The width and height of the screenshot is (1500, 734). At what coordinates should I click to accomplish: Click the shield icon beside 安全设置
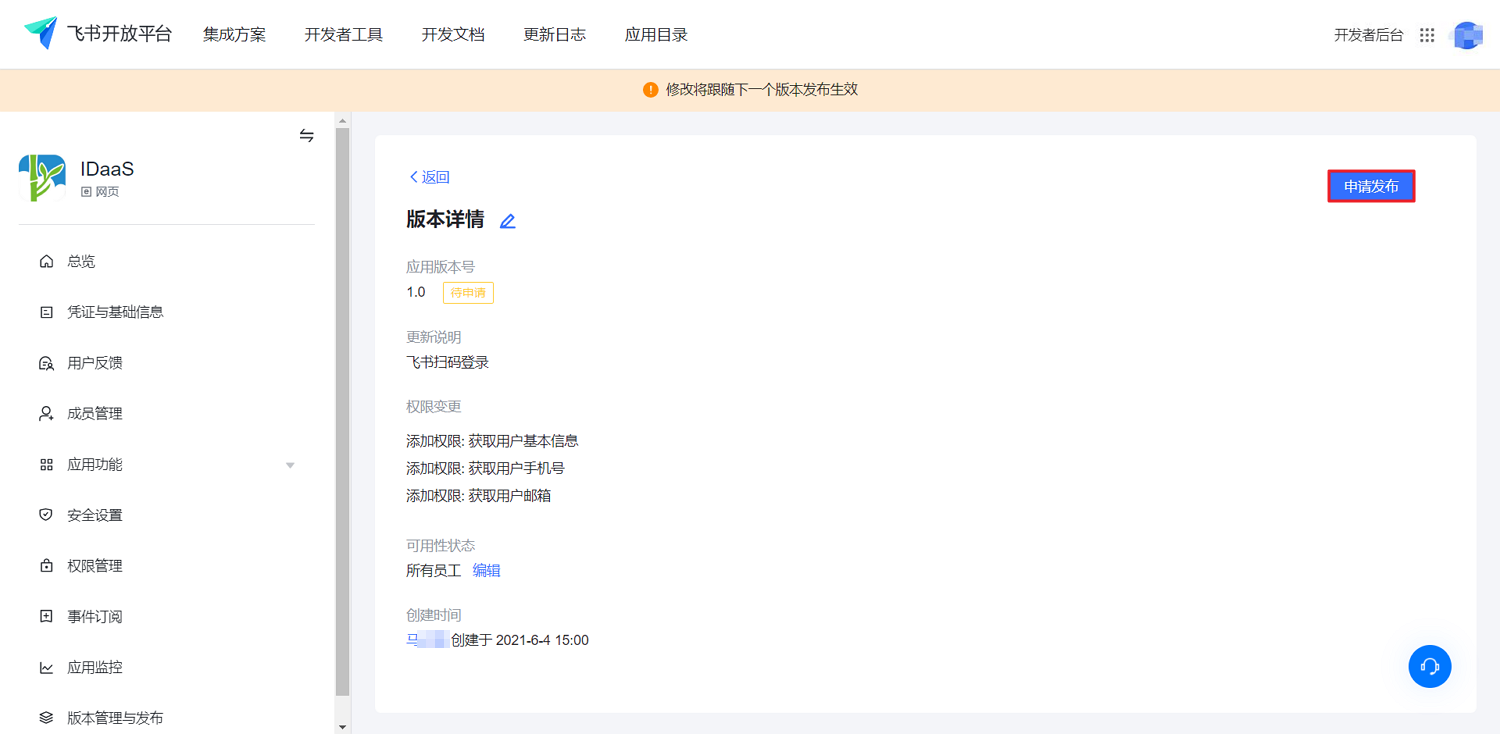[x=46, y=515]
